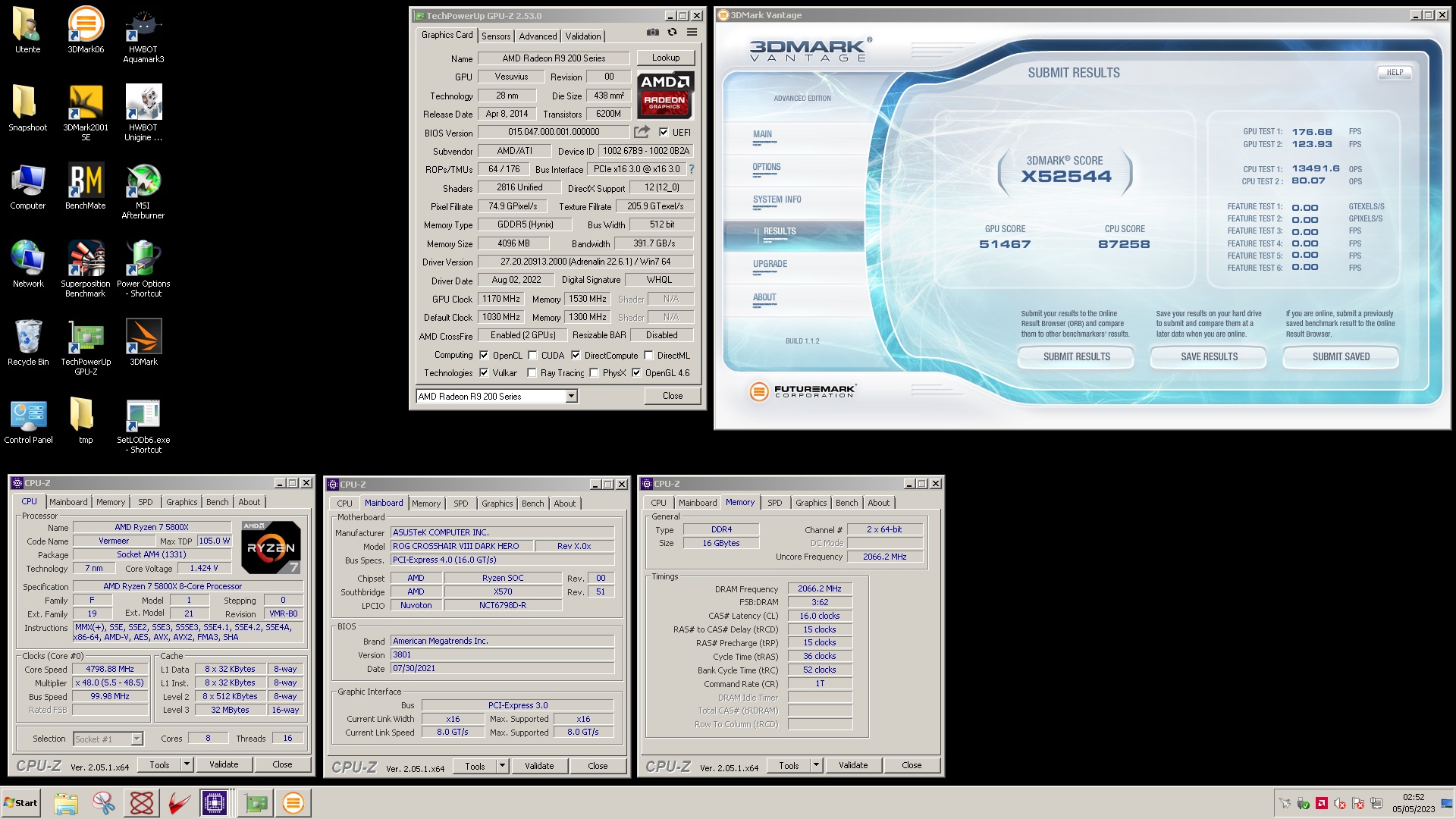Image resolution: width=1456 pixels, height=819 pixels.
Task: Launch 3DMark2001 SE shortcut
Action: [86, 113]
